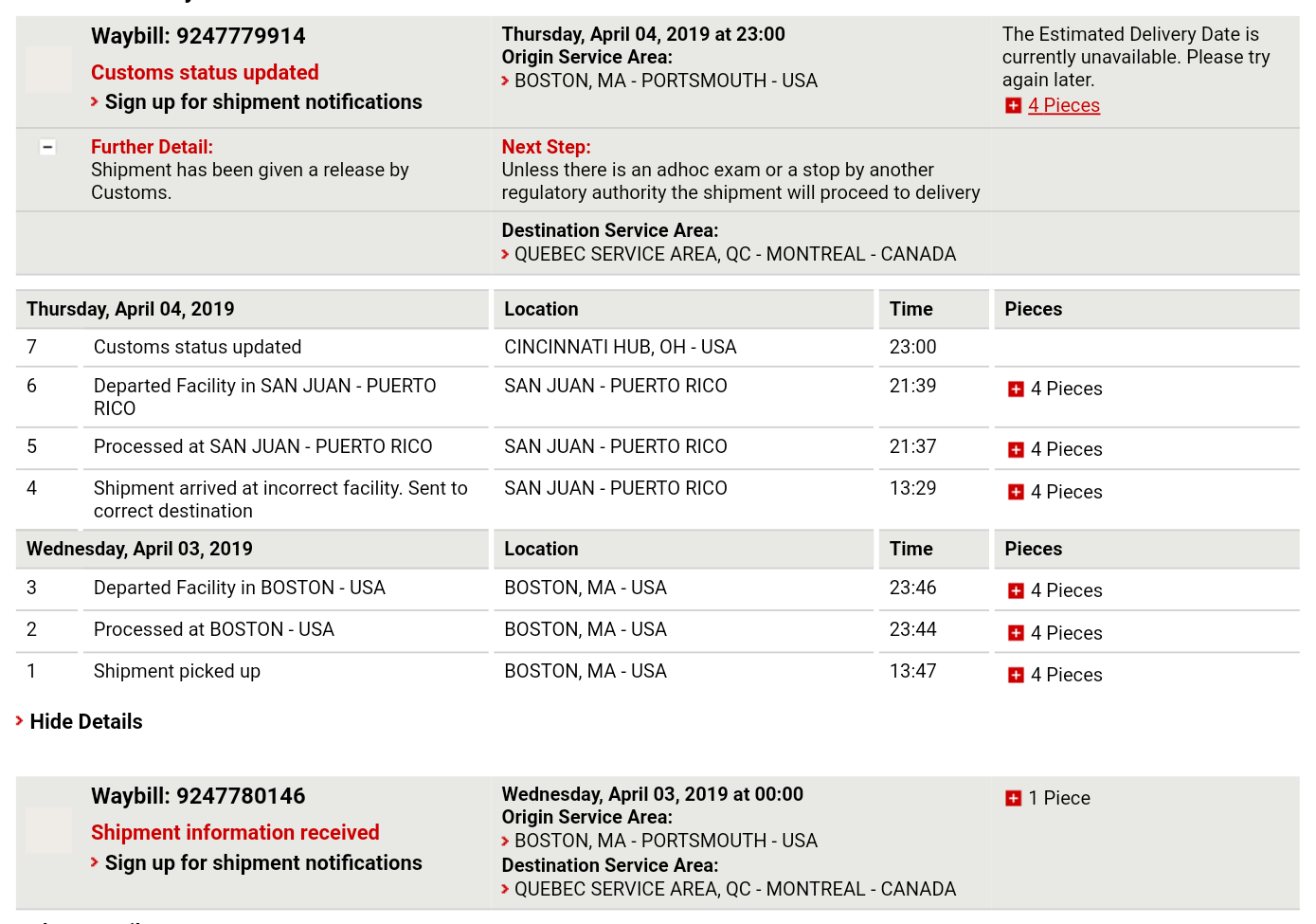Click the red plus icon beside 4 Pieces link
The height and width of the screenshot is (924, 1316).
pos(1013,106)
